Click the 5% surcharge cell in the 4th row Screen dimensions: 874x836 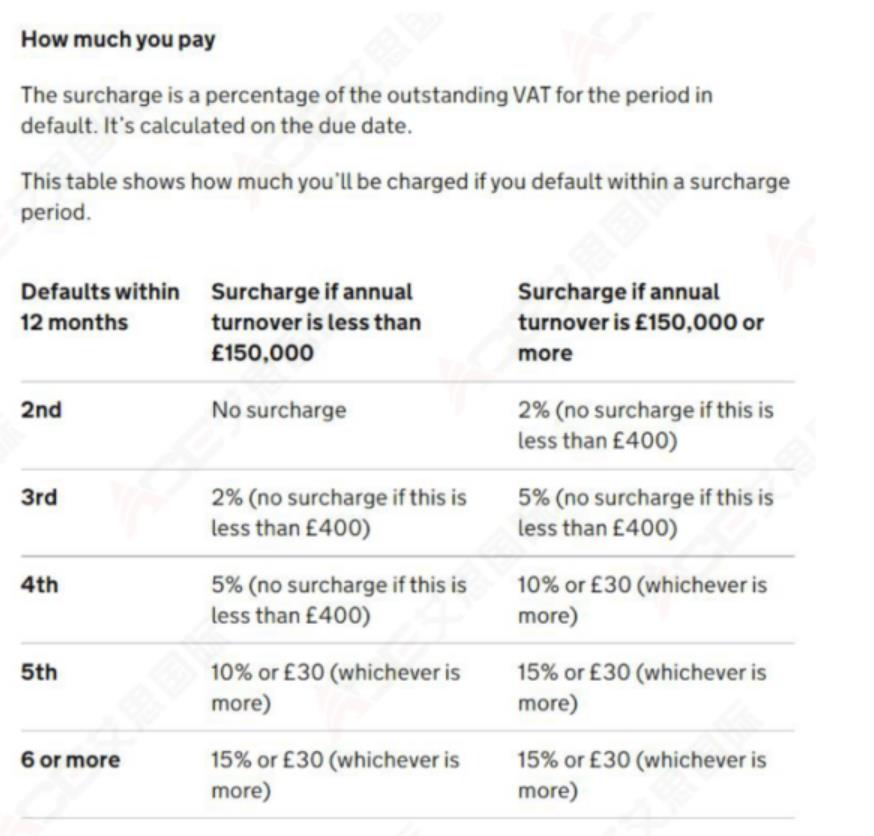(338, 600)
